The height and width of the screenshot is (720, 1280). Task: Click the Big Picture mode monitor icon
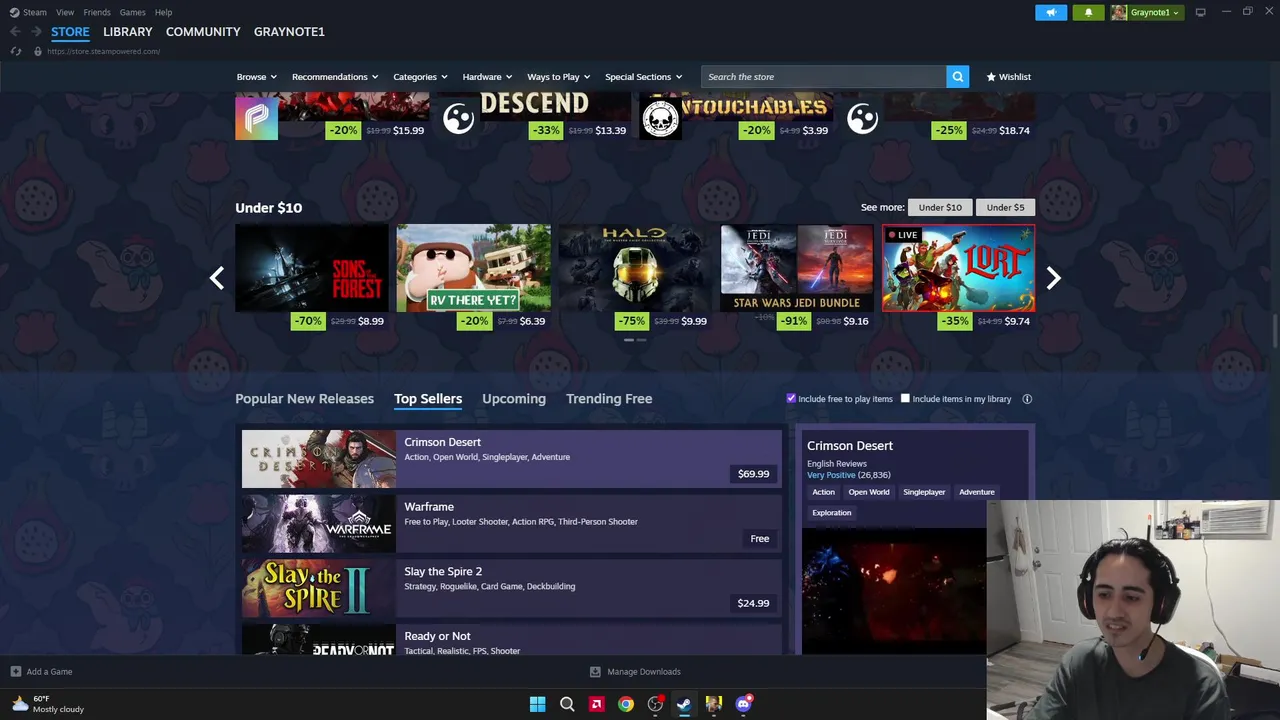coord(1200,12)
